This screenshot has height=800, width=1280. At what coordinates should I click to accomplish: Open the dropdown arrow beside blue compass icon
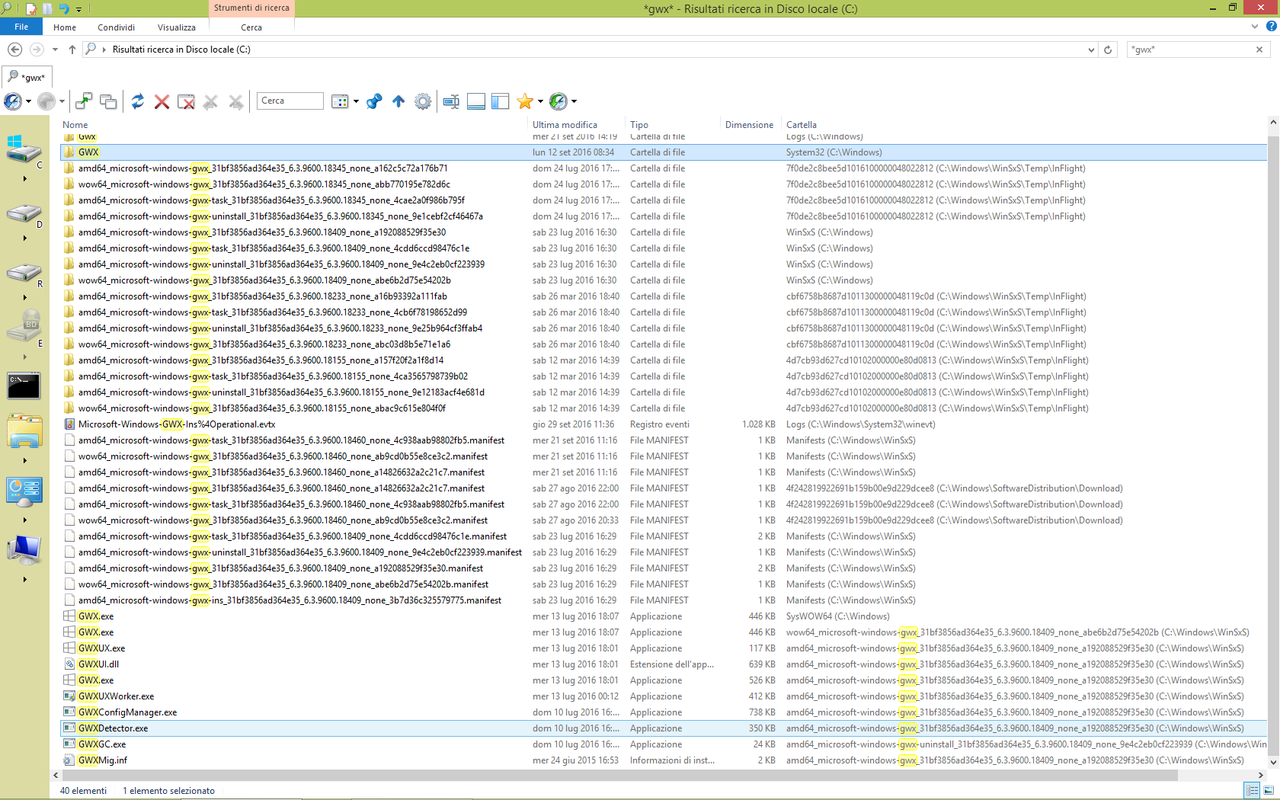pos(28,102)
